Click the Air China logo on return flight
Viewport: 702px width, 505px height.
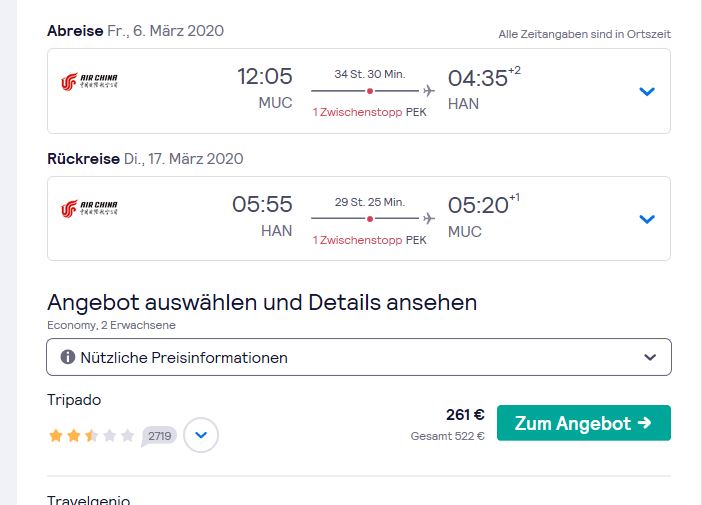point(90,209)
